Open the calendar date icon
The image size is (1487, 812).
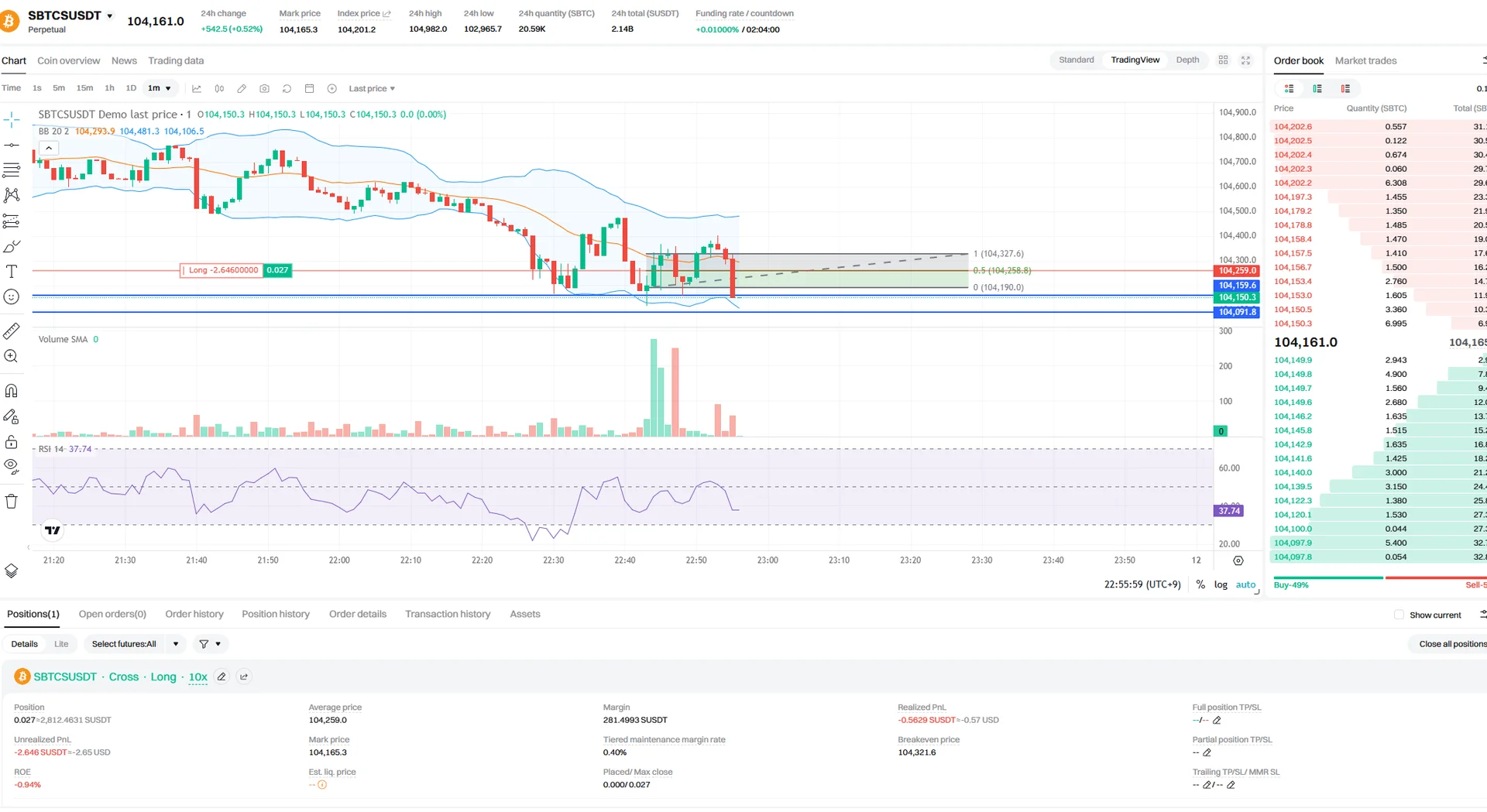pyautogui.click(x=310, y=88)
